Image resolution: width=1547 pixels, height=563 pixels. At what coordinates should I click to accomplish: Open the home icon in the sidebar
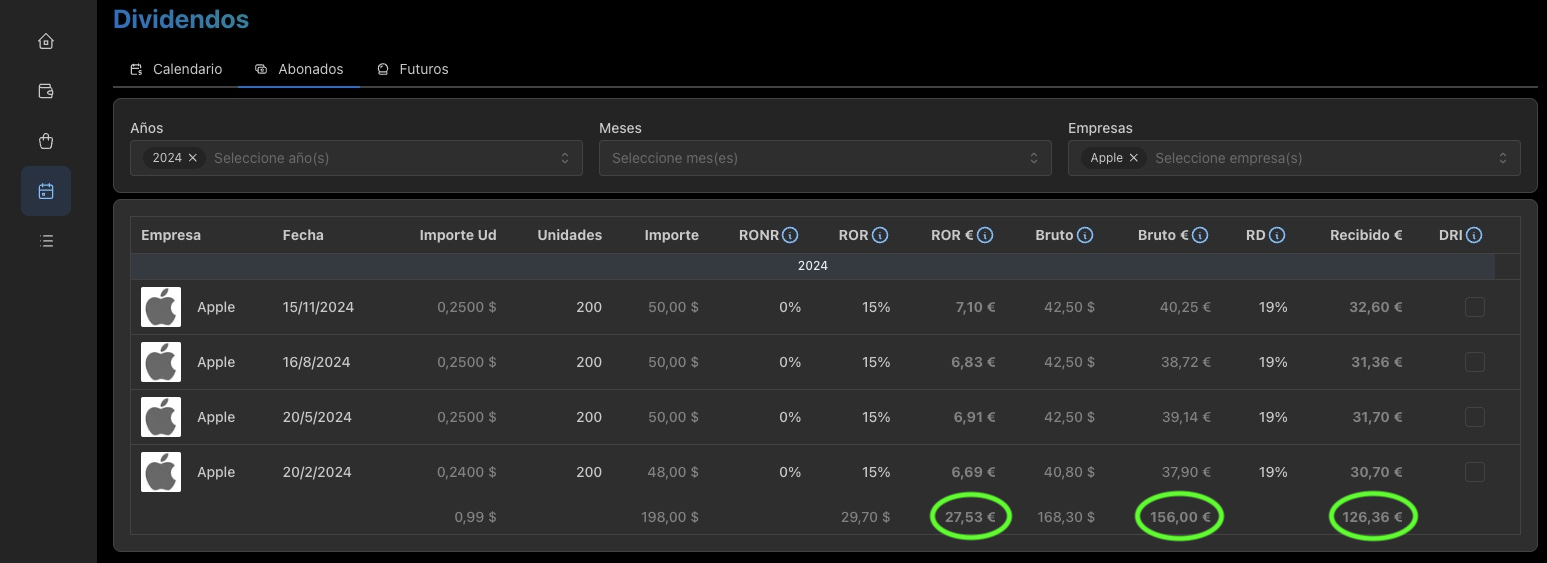tap(45, 41)
